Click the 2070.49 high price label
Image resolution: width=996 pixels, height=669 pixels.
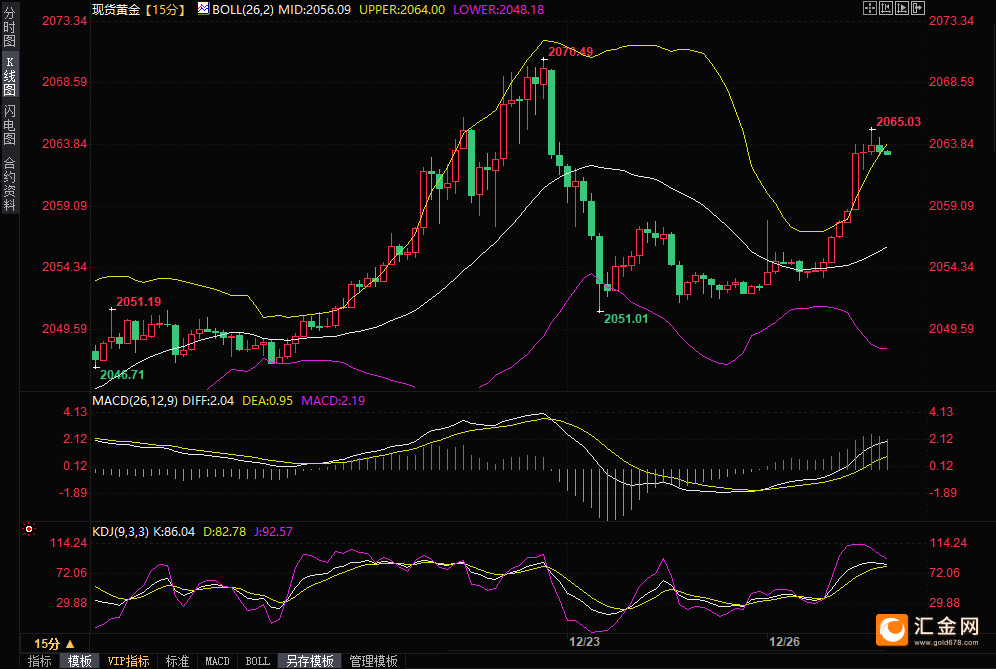pyautogui.click(x=570, y=52)
